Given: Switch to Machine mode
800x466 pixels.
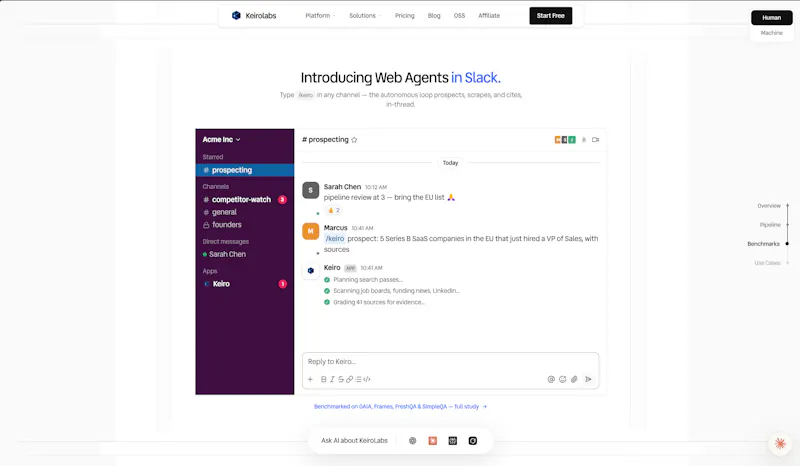Looking at the screenshot, I should (x=771, y=33).
